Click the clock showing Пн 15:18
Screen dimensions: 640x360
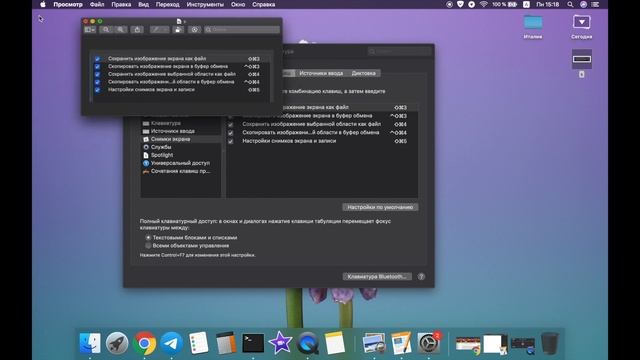[x=547, y=4]
